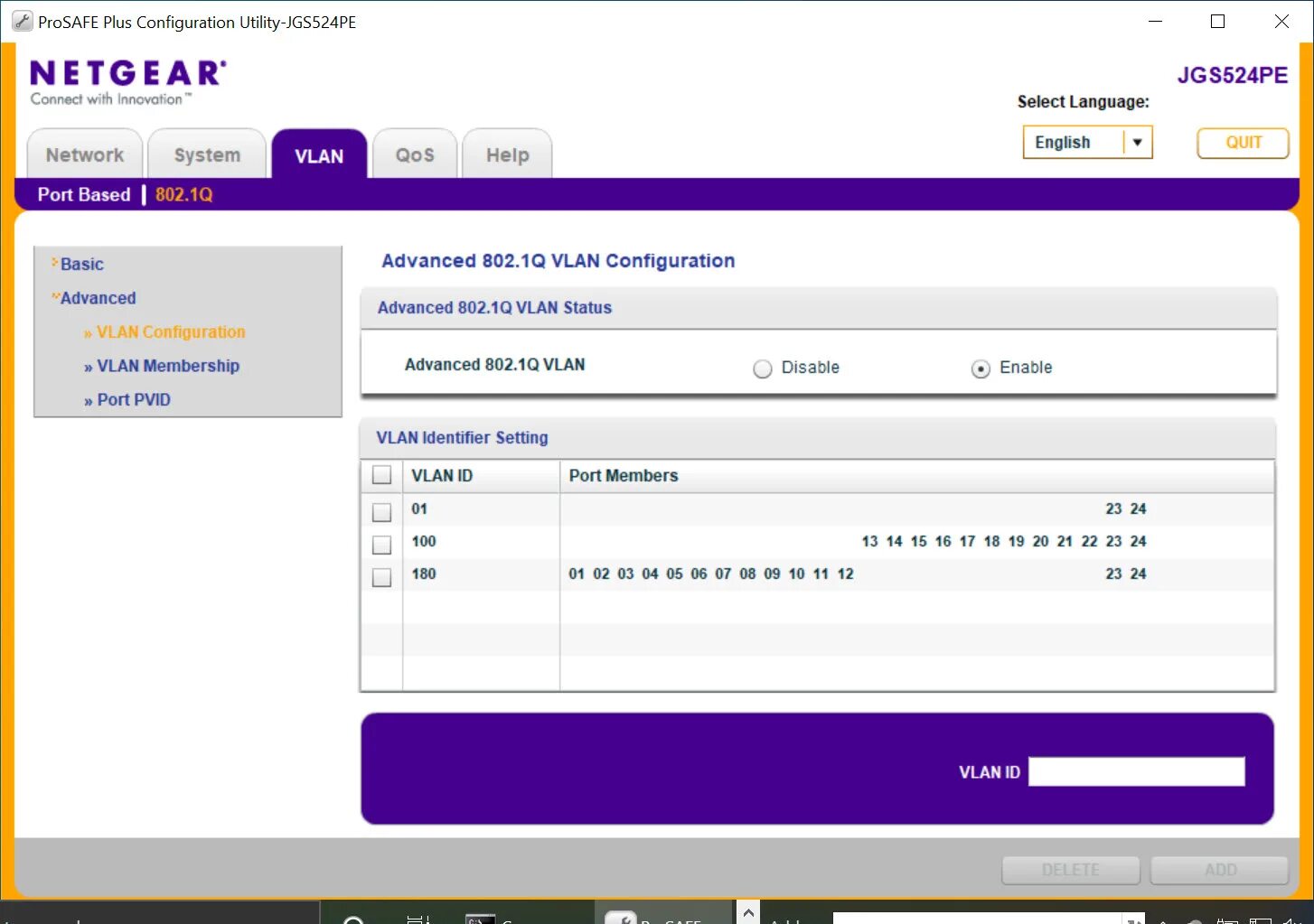Open the System tab
Viewport: 1314px width, 924px height.
(x=207, y=154)
